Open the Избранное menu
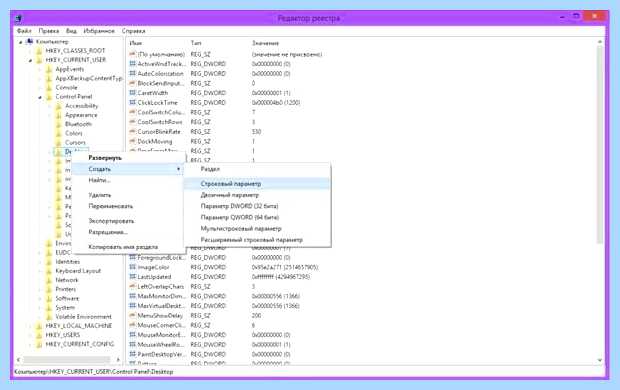The width and height of the screenshot is (620, 390). 99,31
